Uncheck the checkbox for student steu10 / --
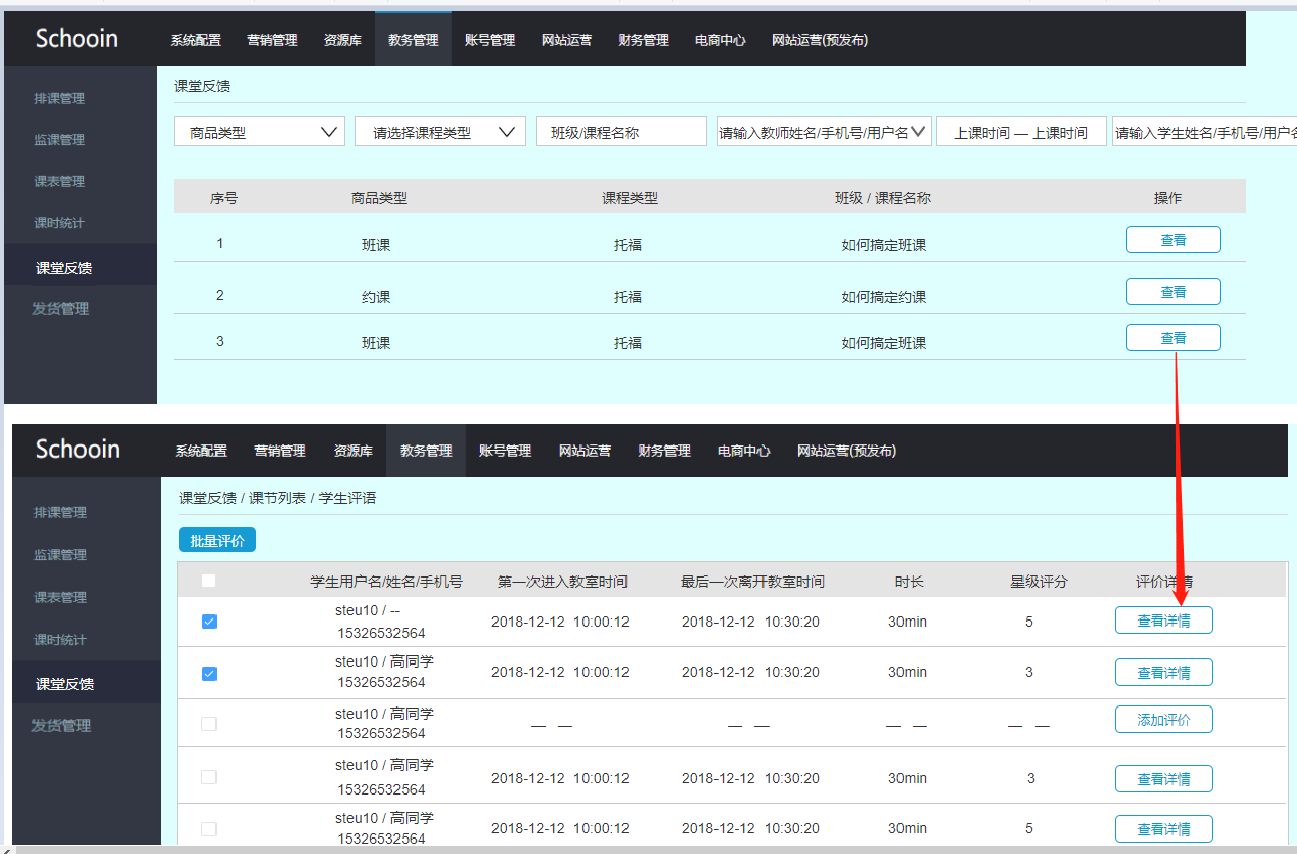 click(209, 622)
